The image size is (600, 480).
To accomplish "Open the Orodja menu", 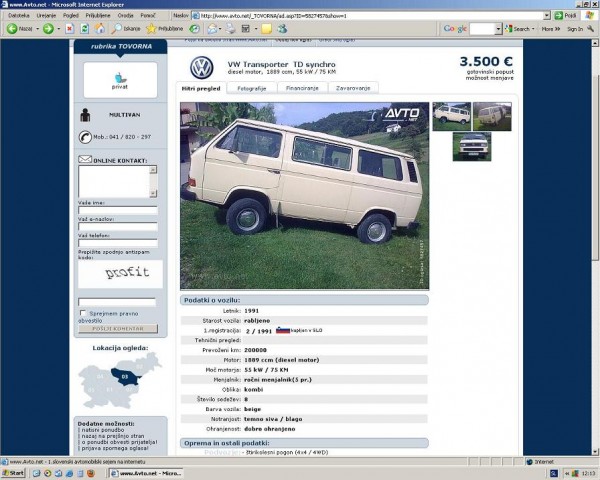I will [x=125, y=16].
